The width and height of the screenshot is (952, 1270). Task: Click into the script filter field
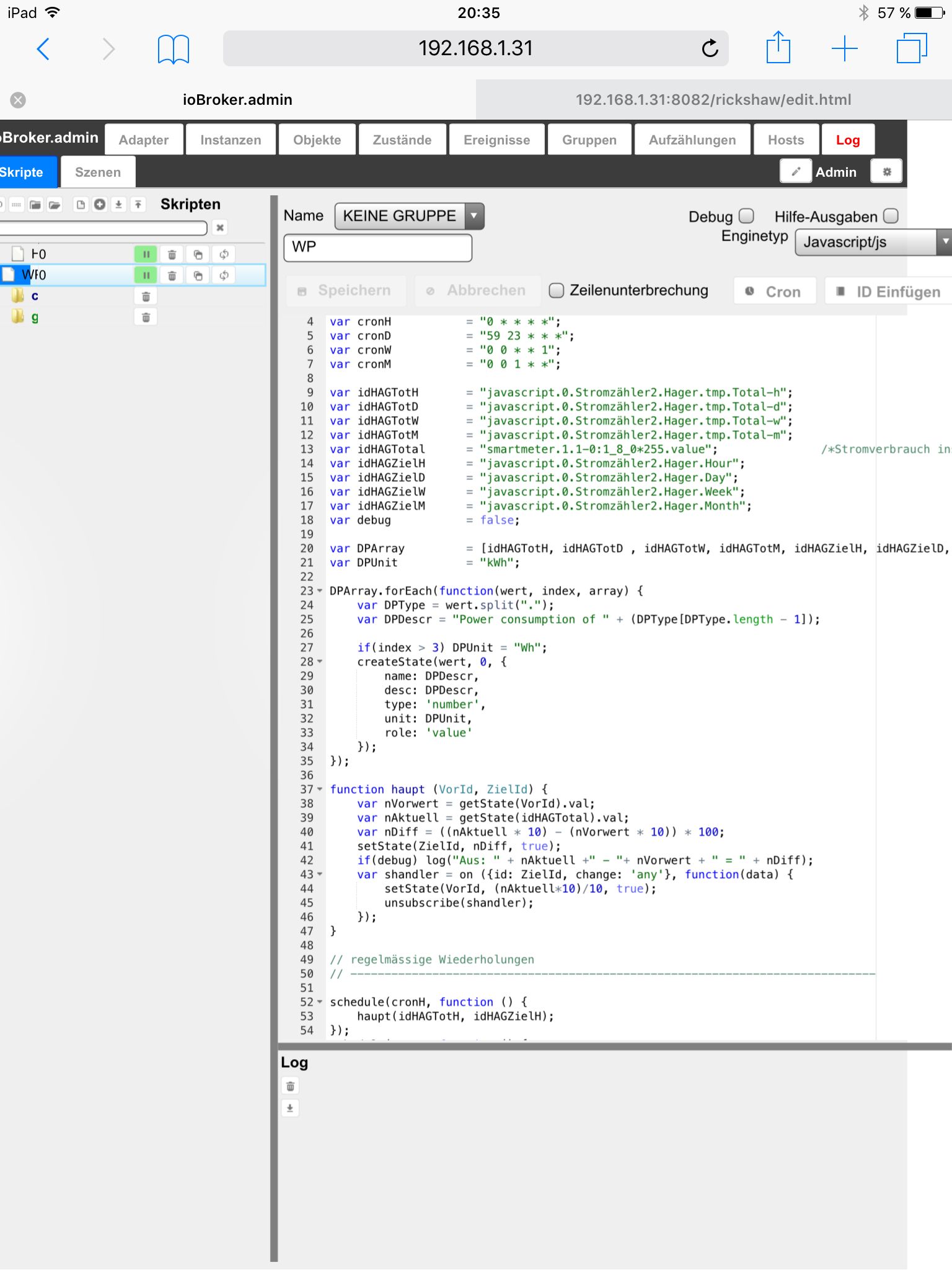(102, 228)
